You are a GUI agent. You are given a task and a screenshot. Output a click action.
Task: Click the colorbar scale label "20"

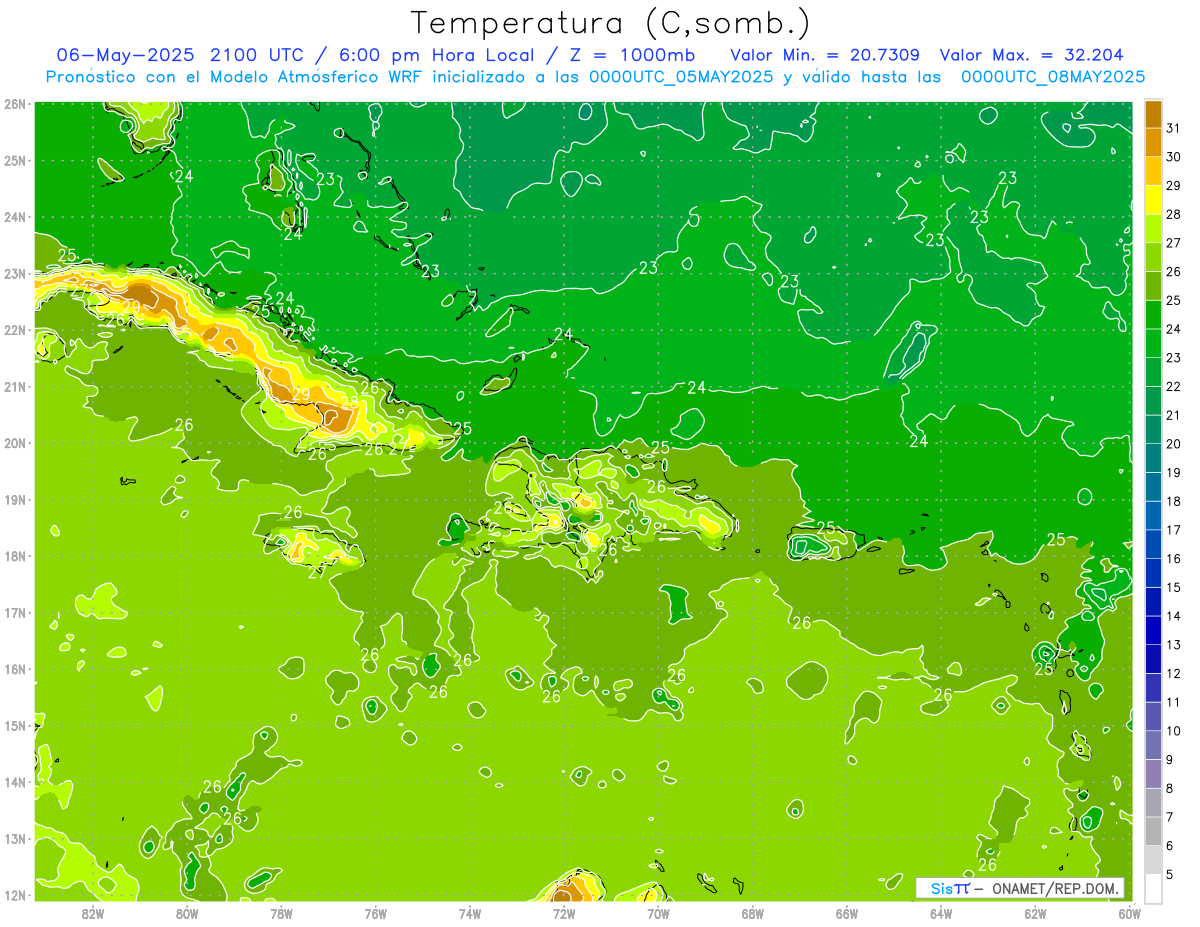tap(1173, 444)
